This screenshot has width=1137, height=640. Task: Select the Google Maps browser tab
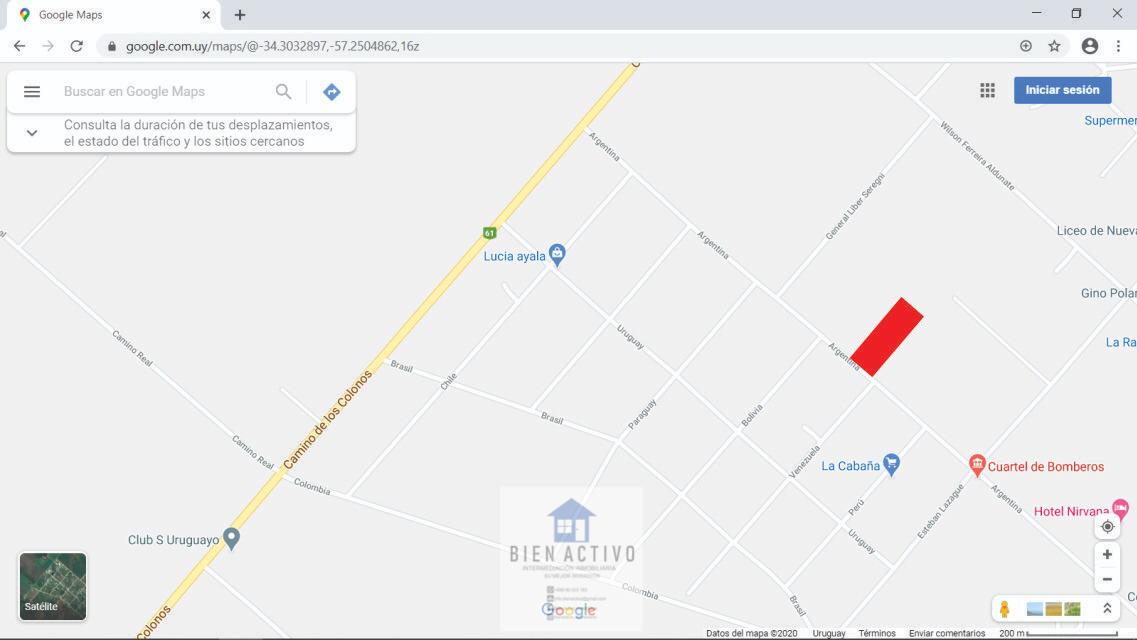[x=112, y=14]
